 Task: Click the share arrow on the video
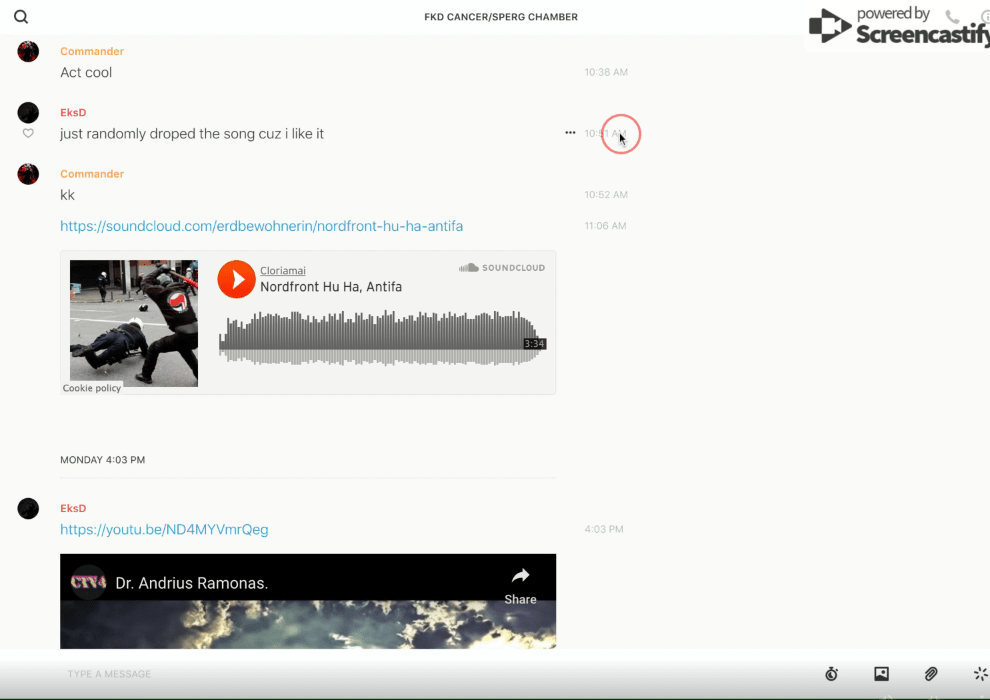(520, 584)
